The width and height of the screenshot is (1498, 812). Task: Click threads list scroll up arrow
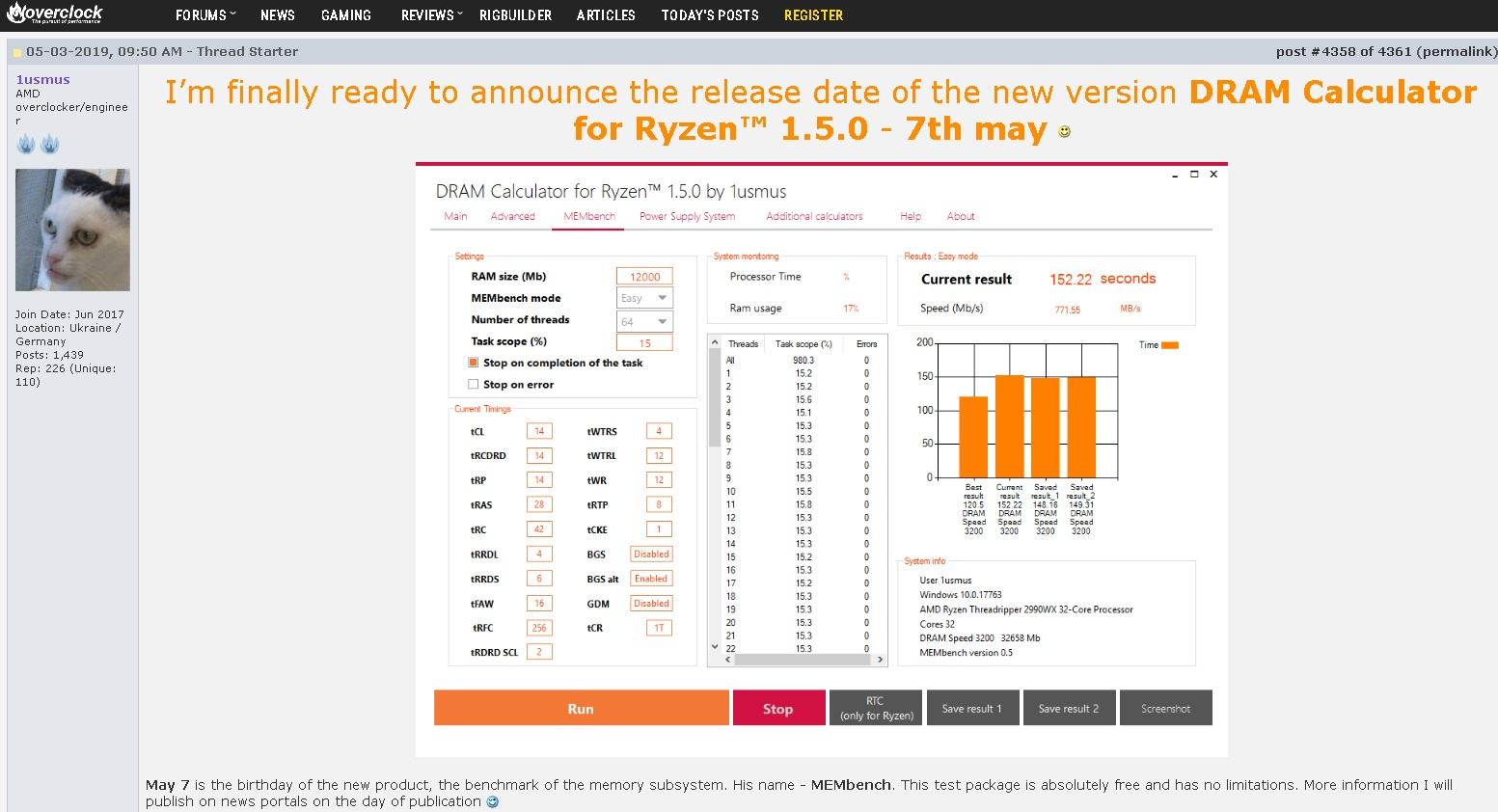click(x=715, y=343)
